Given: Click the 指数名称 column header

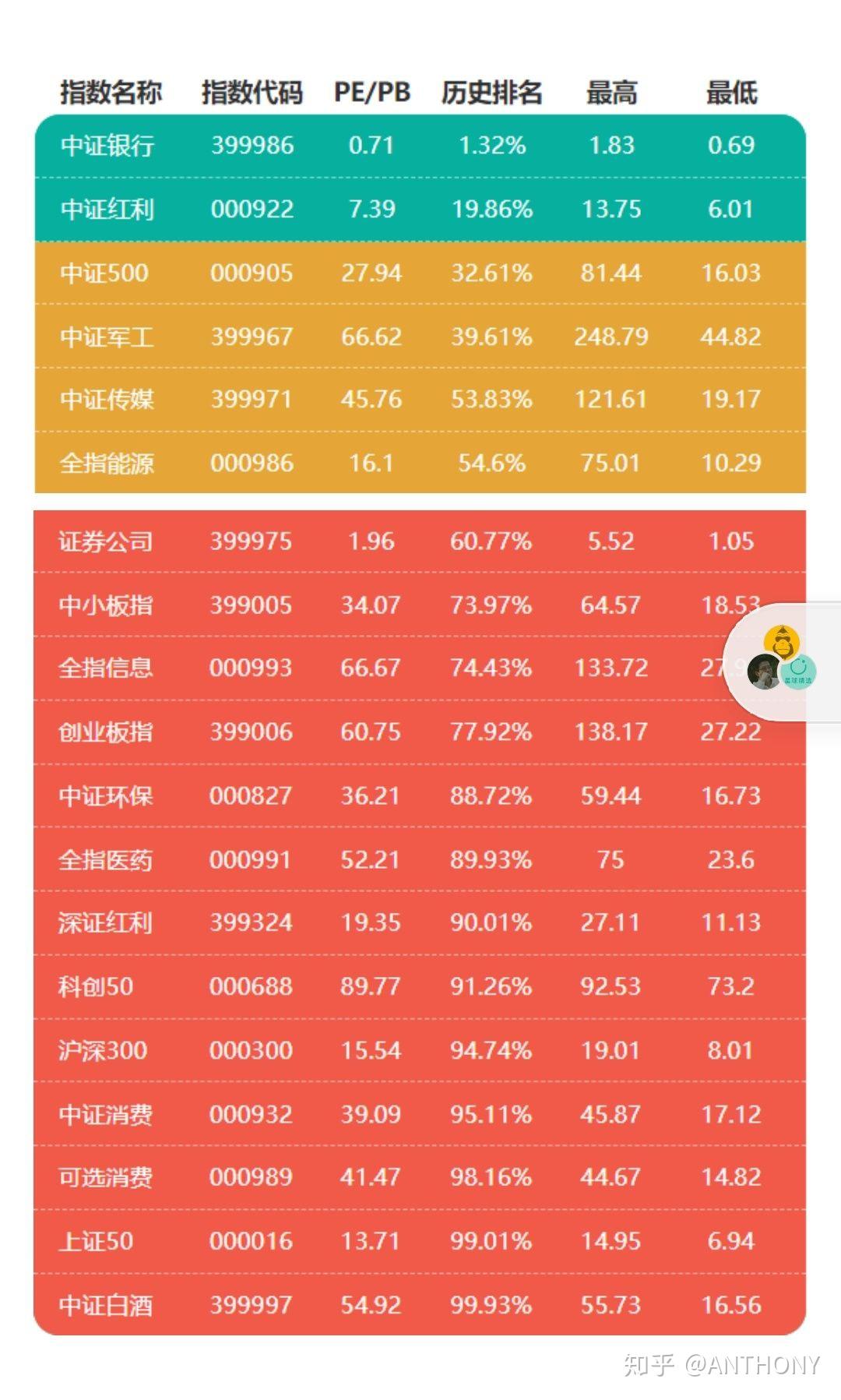Looking at the screenshot, I should [x=111, y=93].
